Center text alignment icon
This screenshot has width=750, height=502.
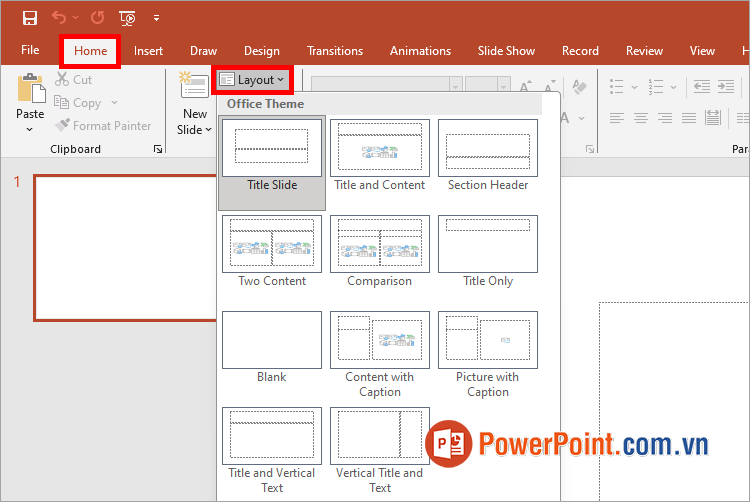tap(641, 118)
